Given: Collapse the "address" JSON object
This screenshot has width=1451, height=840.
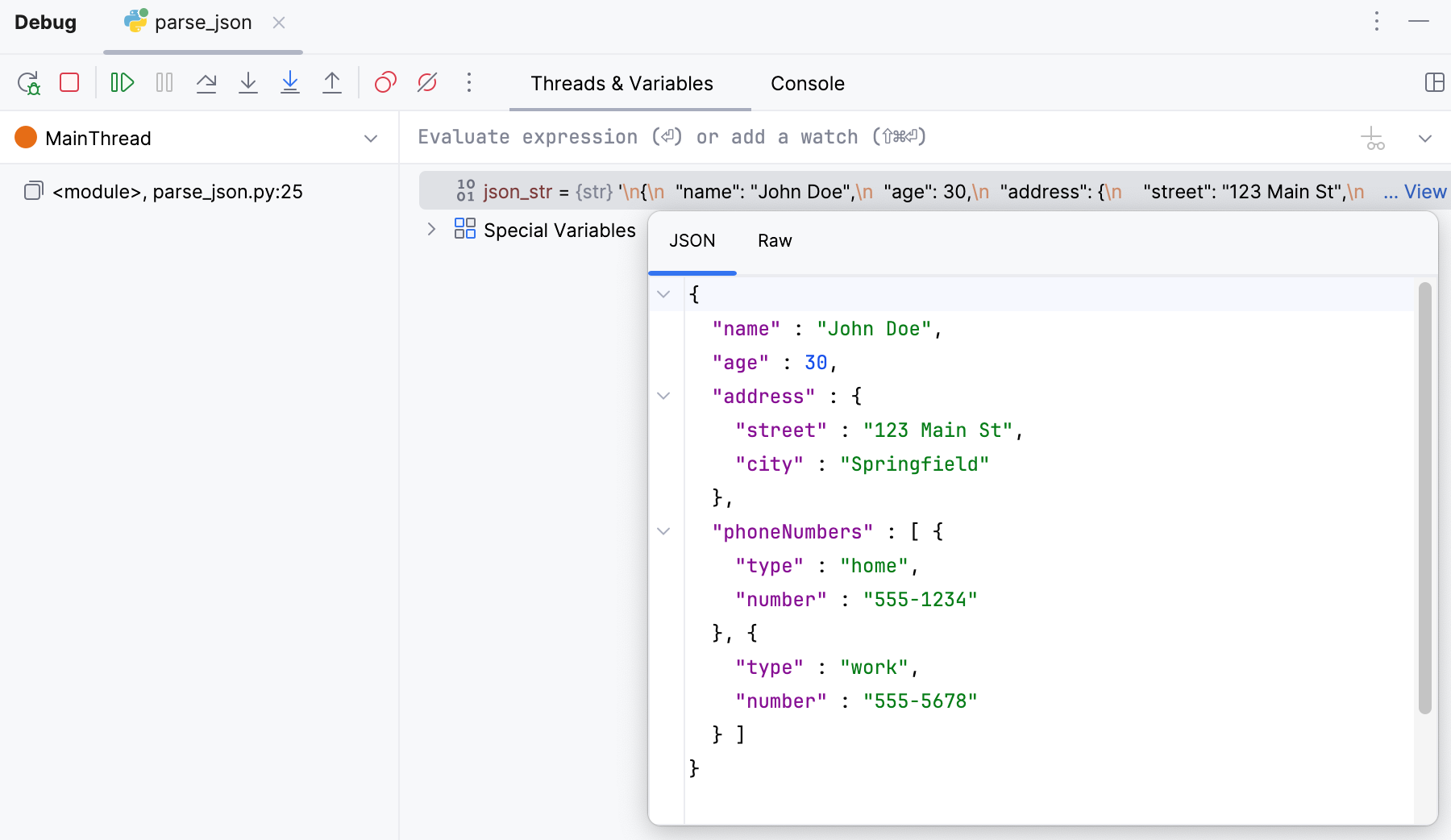Looking at the screenshot, I should click(663, 396).
